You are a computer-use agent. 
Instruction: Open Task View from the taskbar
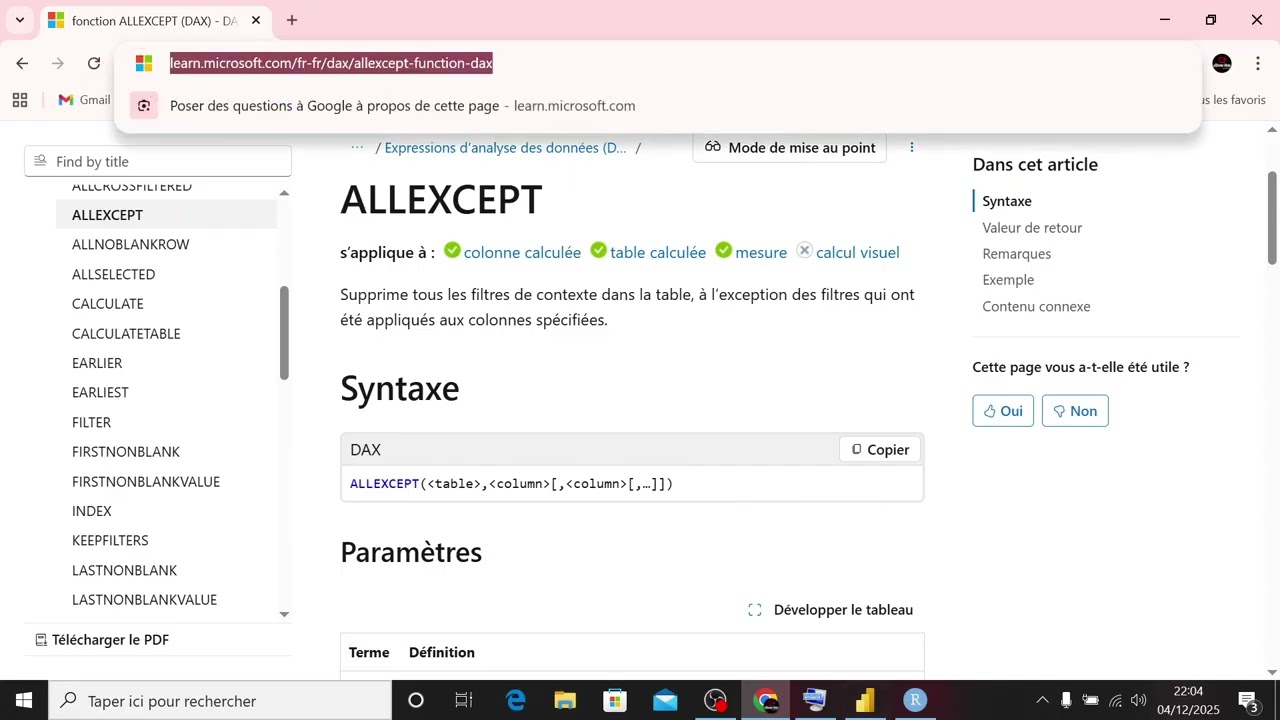(x=464, y=700)
